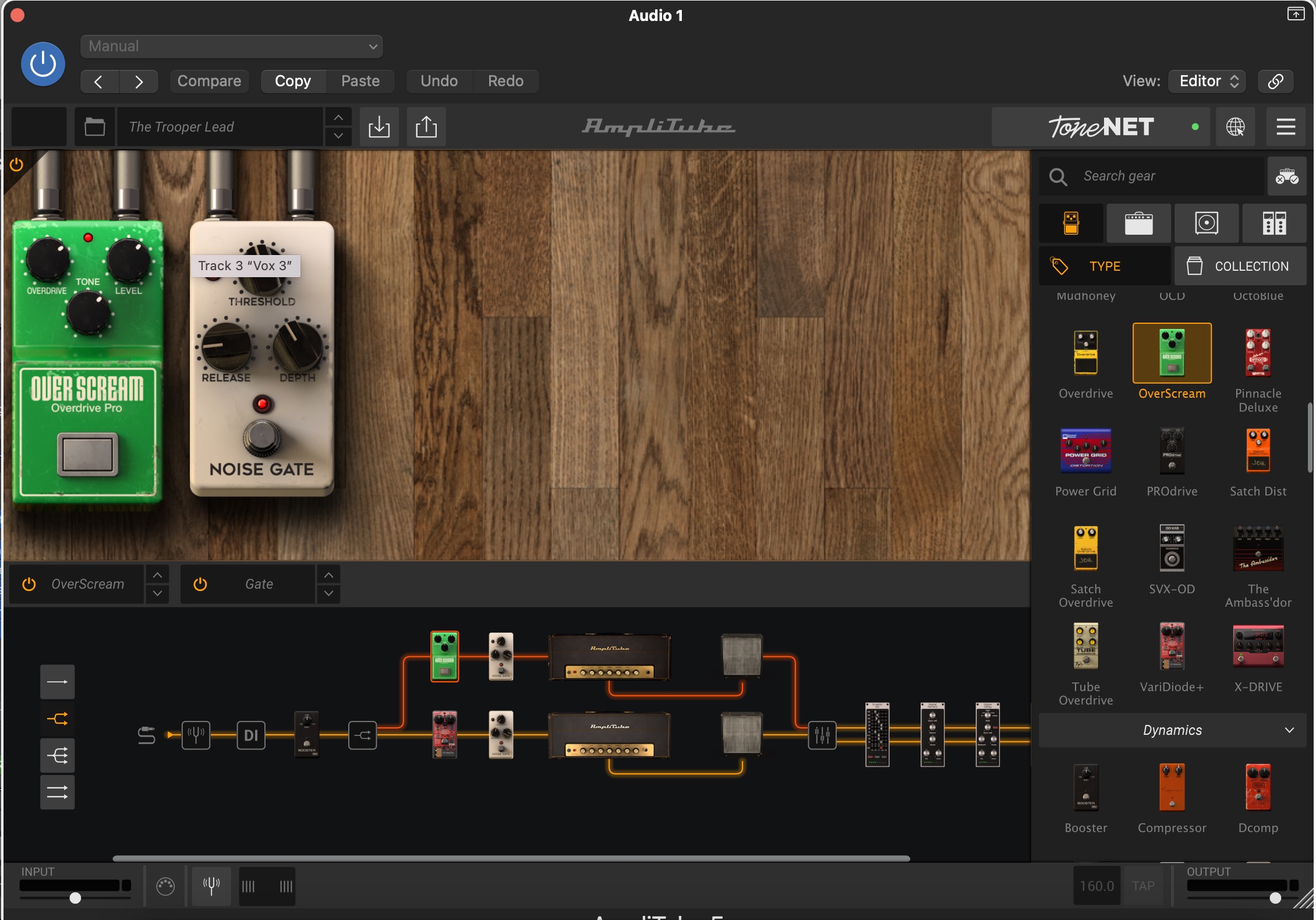Adjust the OUTPUT level slider
This screenshot has height=920, width=1316.
pyautogui.click(x=1275, y=898)
